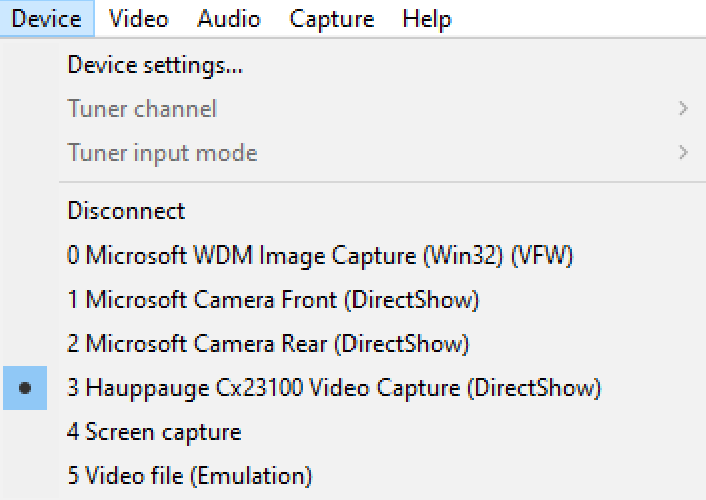Select 5 Video file (Emulation)
Image resolution: width=706 pixels, height=500 pixels.
[x=354, y=476]
